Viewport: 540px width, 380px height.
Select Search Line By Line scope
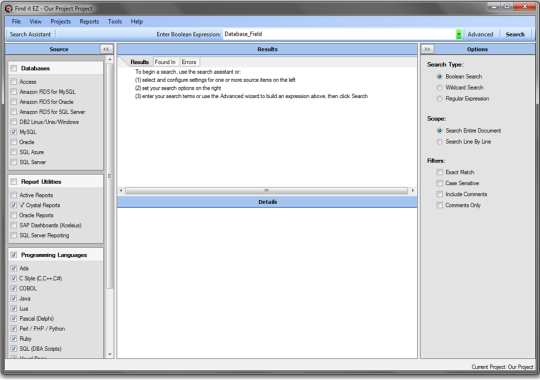click(x=439, y=142)
